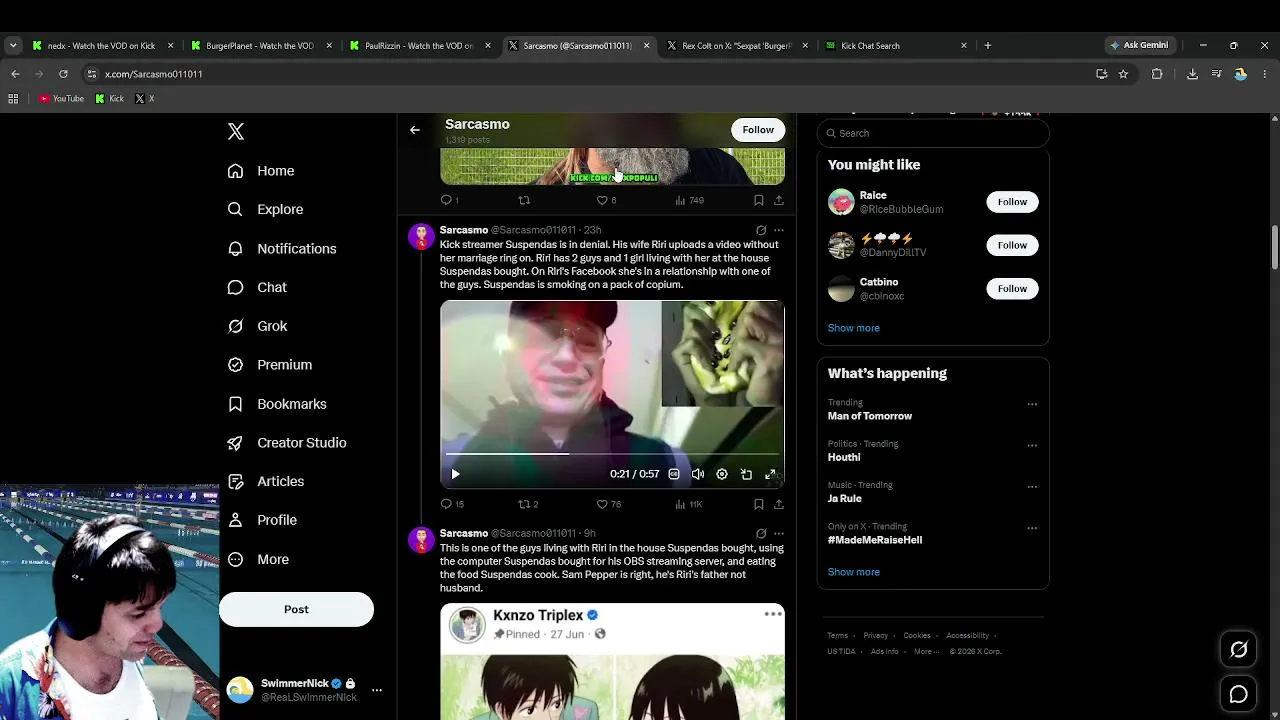Open Notifications in the X sidebar
The width and height of the screenshot is (1280, 720).
pyautogui.click(x=282, y=248)
